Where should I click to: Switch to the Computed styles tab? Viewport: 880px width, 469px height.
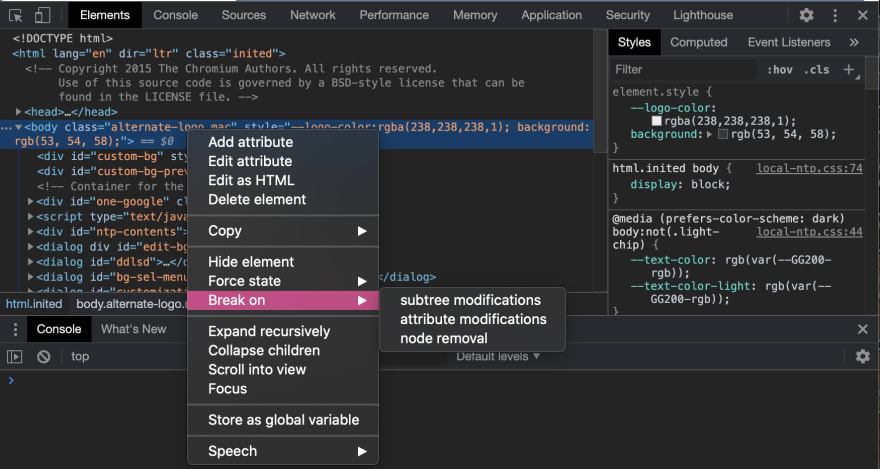click(x=699, y=42)
